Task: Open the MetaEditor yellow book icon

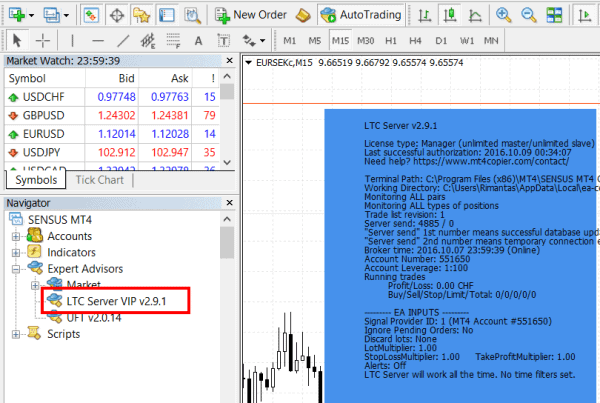Action: click(x=303, y=15)
